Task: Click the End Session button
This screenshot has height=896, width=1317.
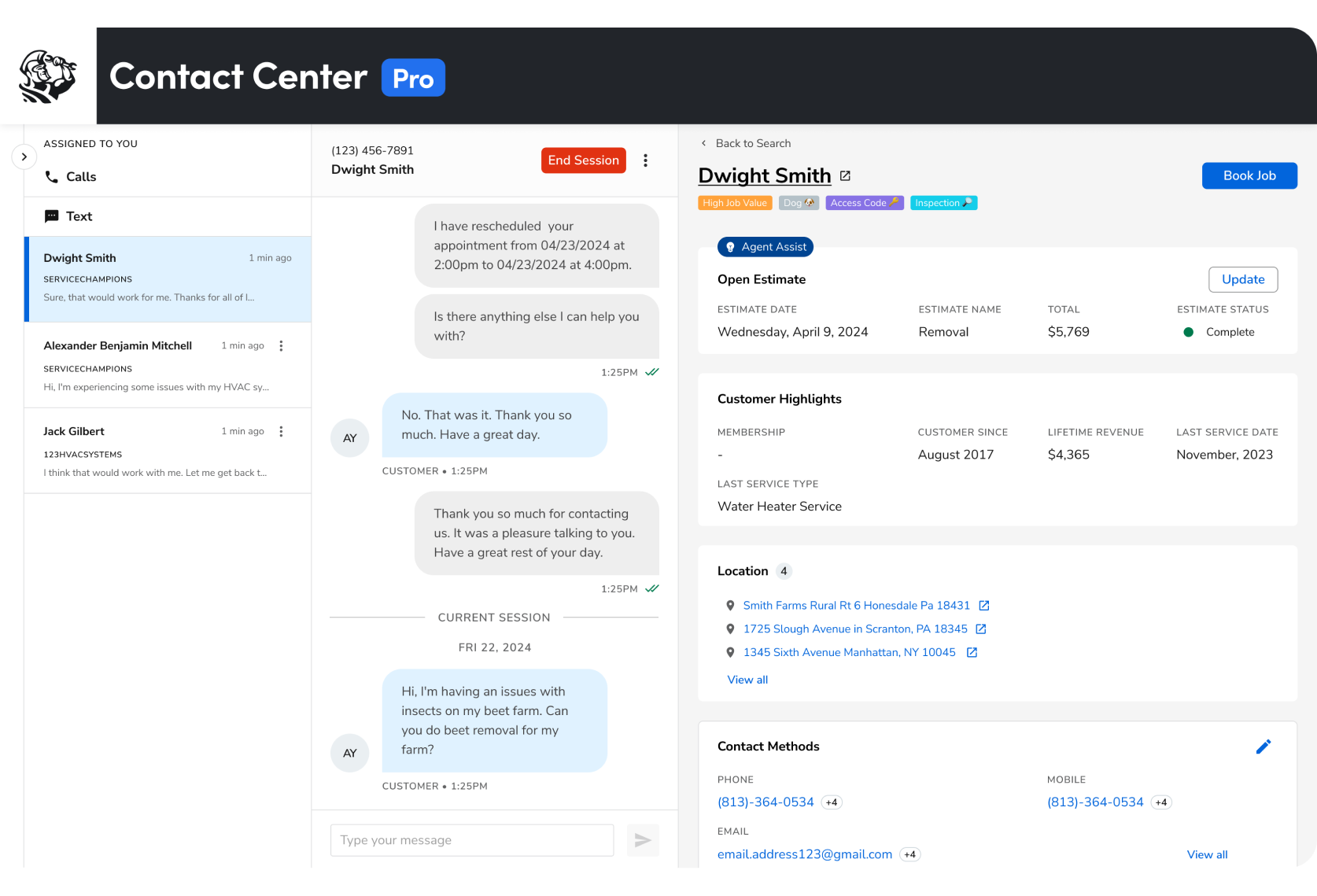Action: 584,160
